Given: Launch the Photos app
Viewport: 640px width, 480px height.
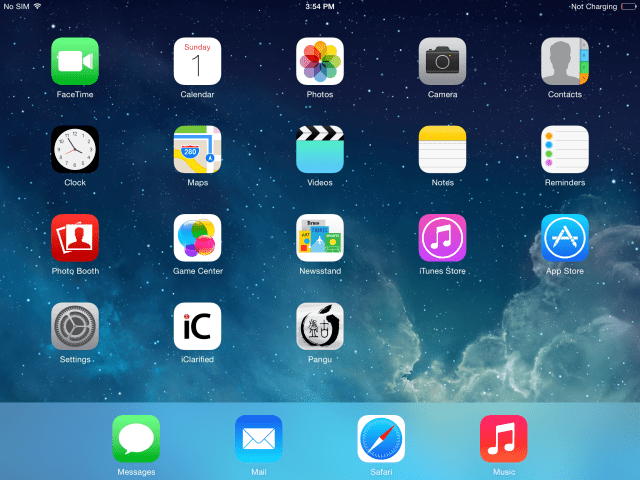Looking at the screenshot, I should (320, 61).
